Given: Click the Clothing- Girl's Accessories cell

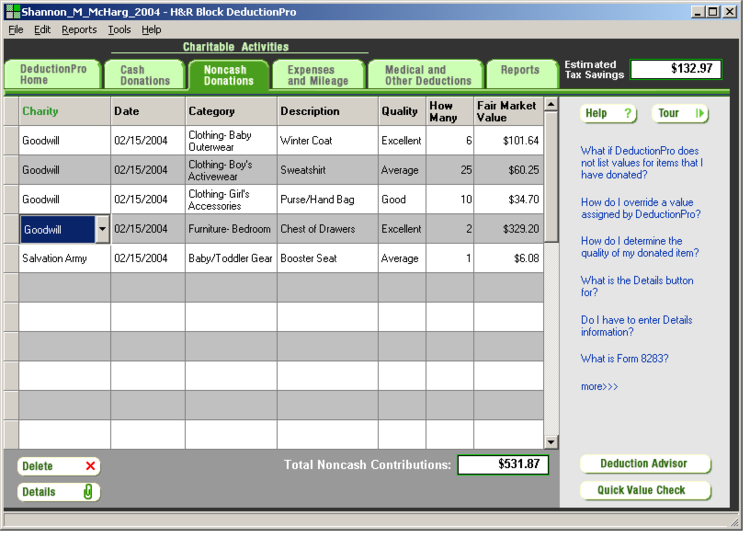Looking at the screenshot, I should coord(231,199).
